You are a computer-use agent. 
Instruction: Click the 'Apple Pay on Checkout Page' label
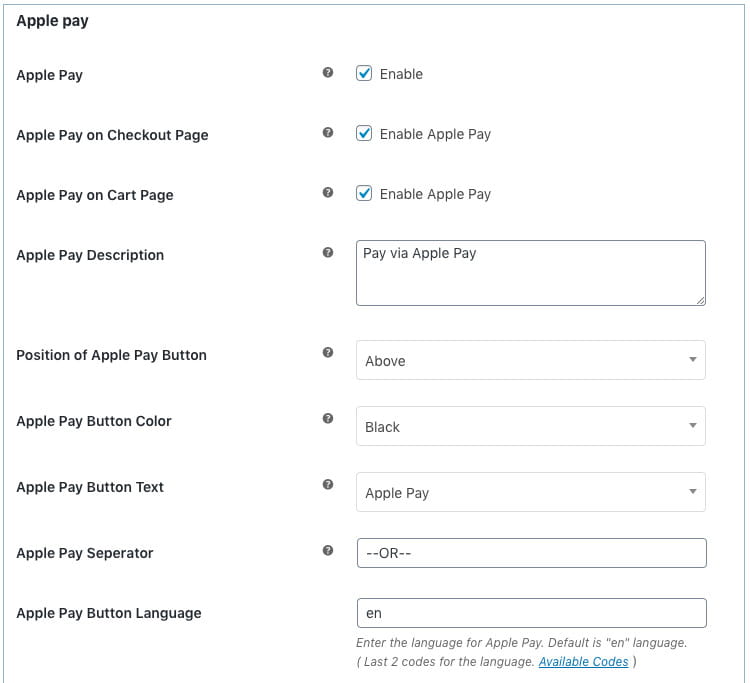112,135
